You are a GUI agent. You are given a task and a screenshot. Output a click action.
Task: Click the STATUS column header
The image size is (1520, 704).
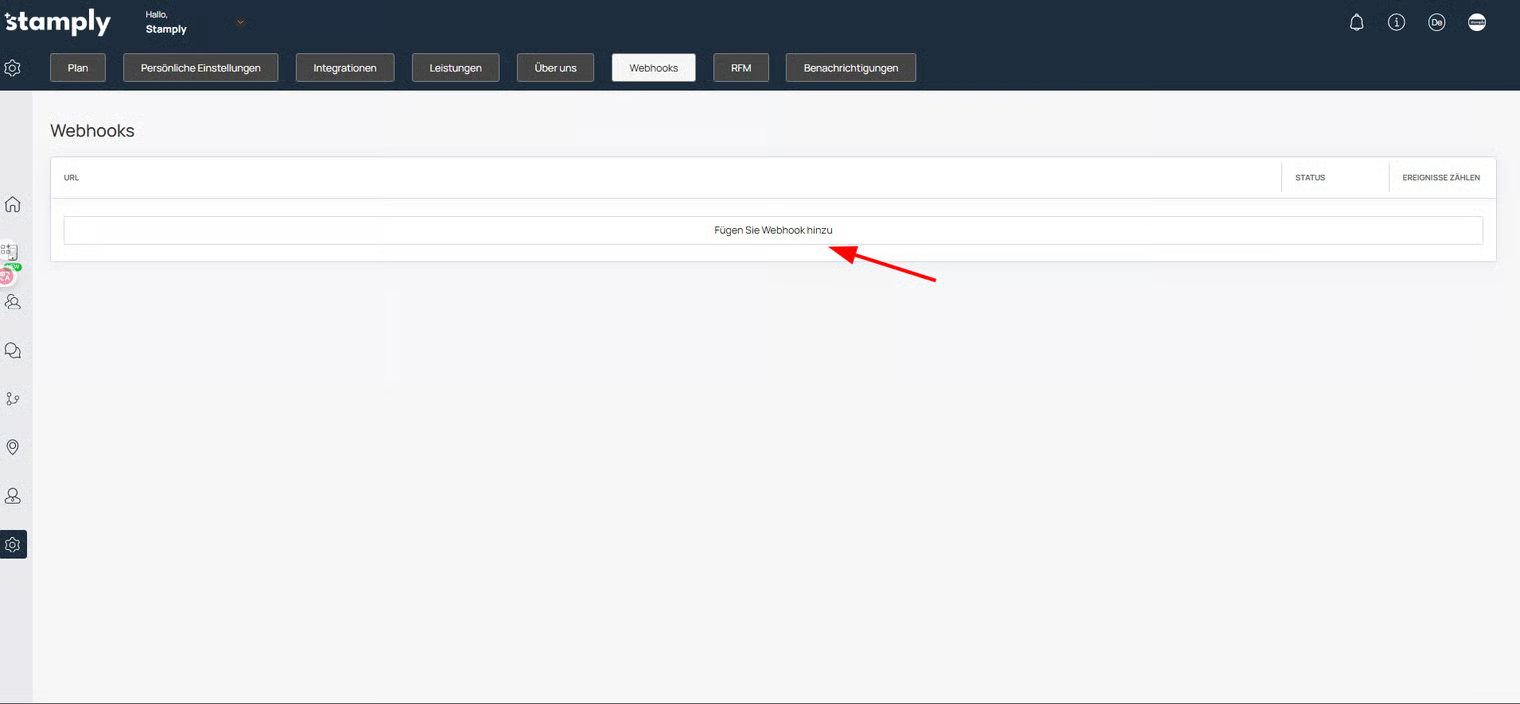click(1310, 178)
